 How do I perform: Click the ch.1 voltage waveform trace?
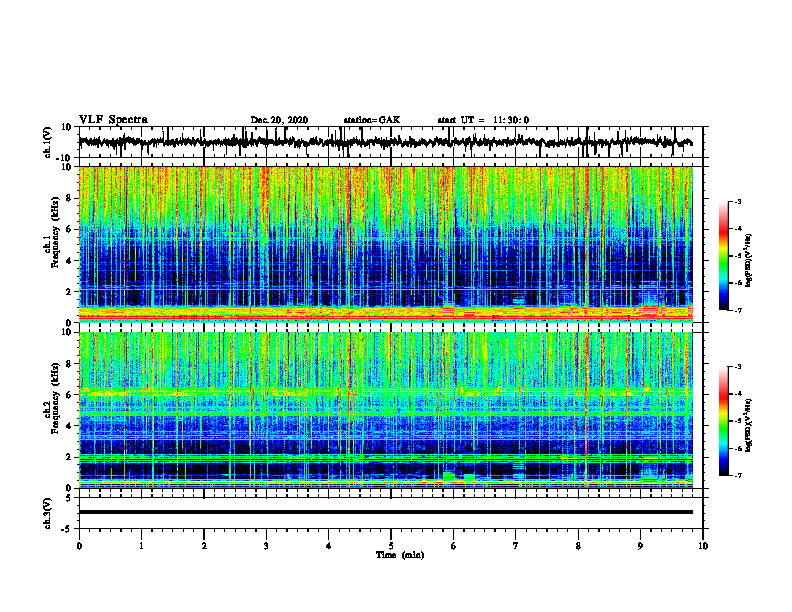(x=385, y=142)
